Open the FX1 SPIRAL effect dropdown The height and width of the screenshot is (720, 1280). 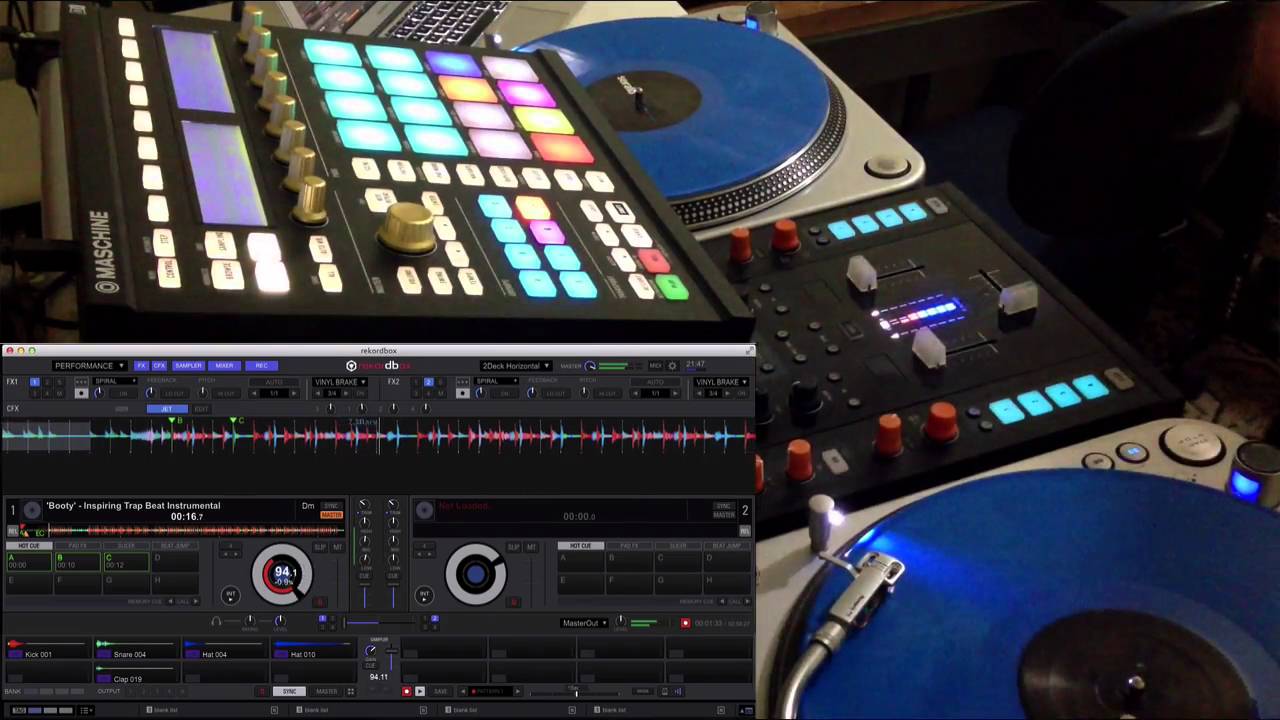pos(115,381)
